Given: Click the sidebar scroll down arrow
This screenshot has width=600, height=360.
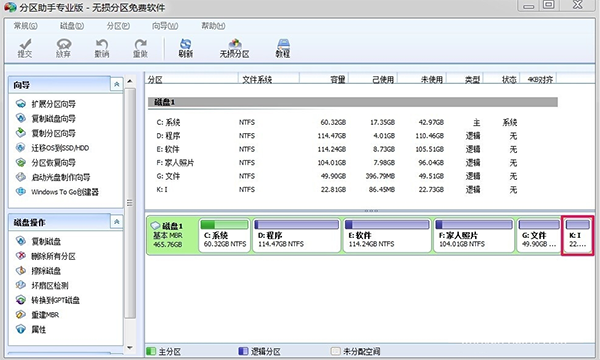Looking at the screenshot, I should click(130, 348).
